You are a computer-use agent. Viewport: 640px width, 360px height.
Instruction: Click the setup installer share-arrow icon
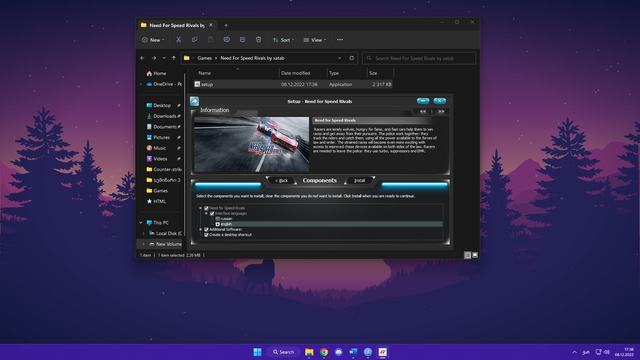click(x=194, y=101)
